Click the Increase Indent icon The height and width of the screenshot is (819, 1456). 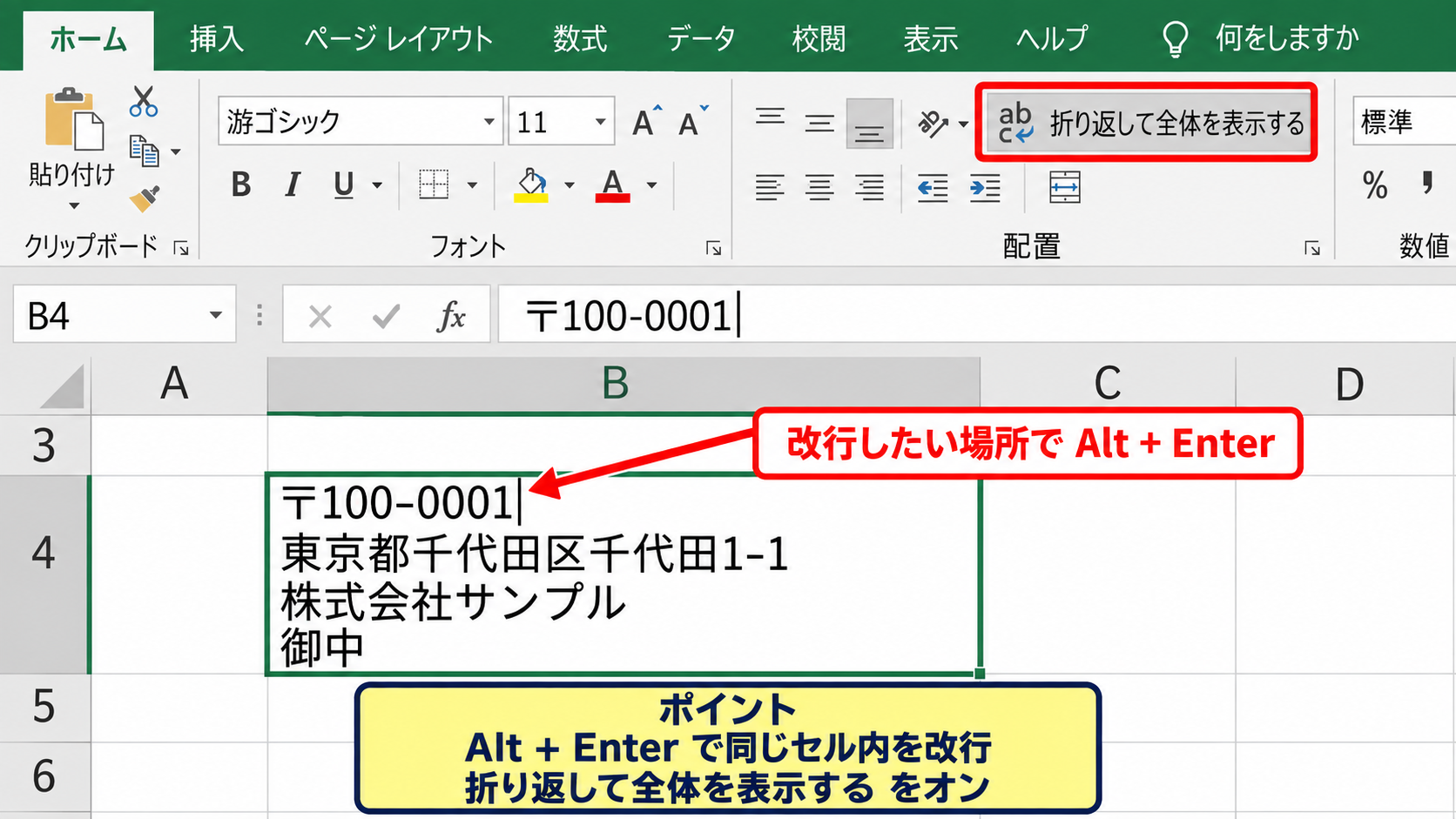tap(985, 187)
